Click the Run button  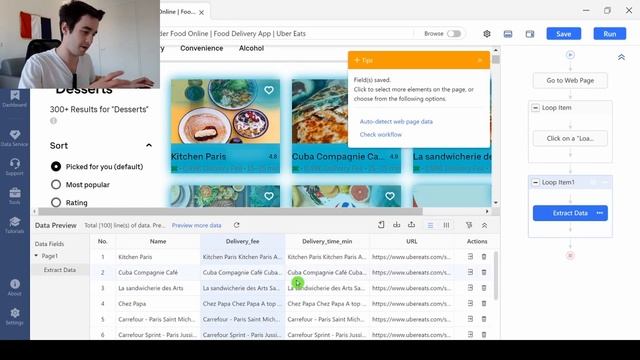pyautogui.click(x=610, y=34)
